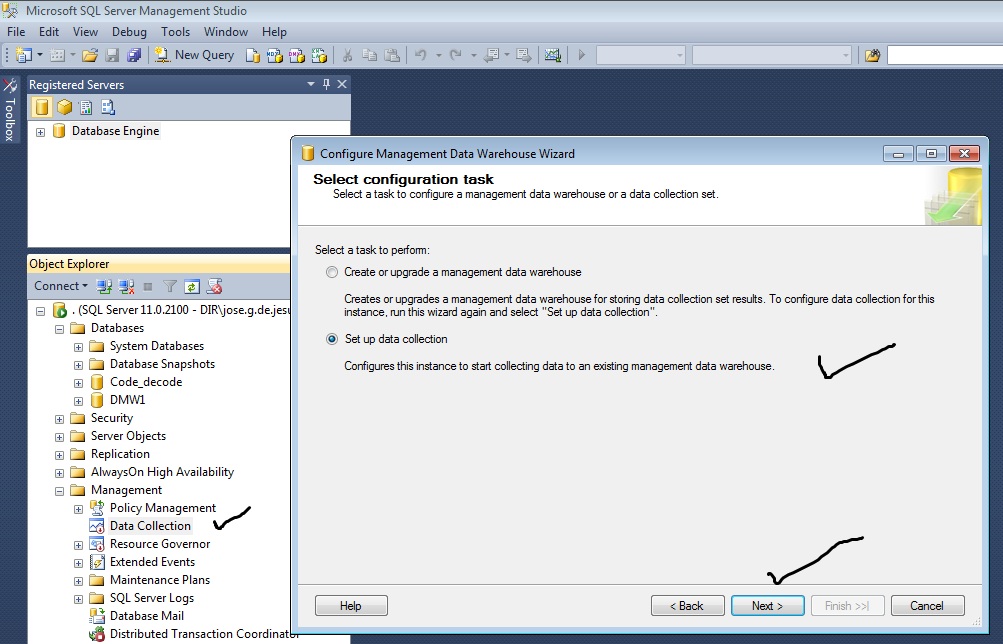Select the SQL Server Logs tree item
The image size is (1003, 644).
point(152,598)
